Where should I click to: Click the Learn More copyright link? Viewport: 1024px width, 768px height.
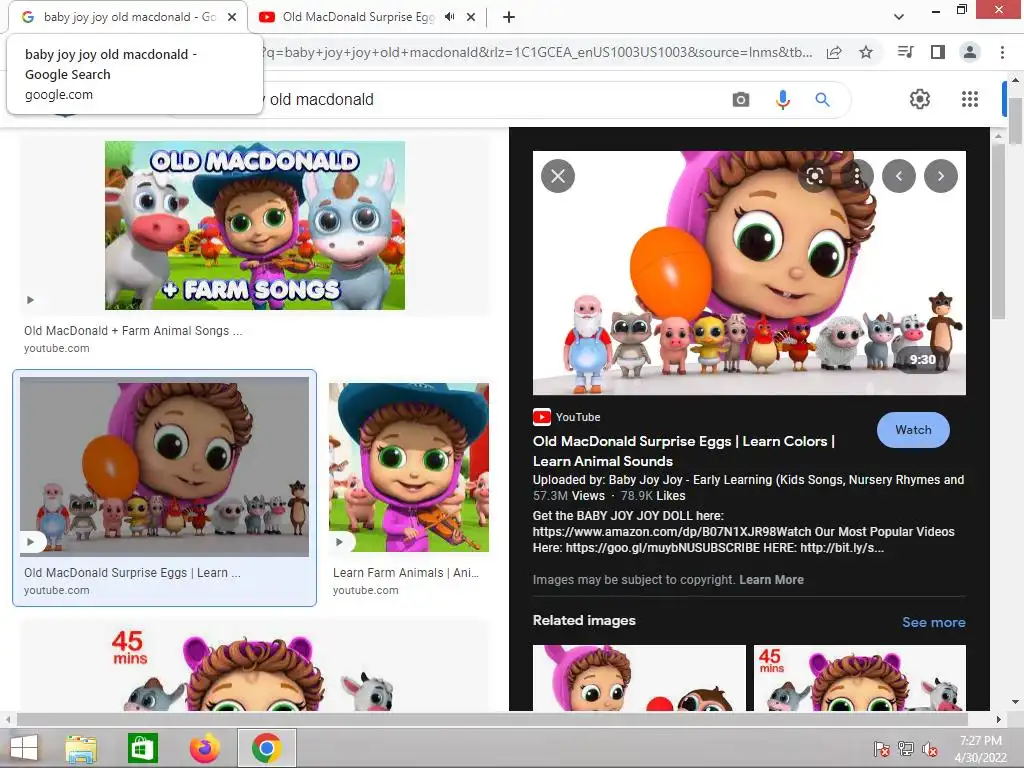pos(771,579)
